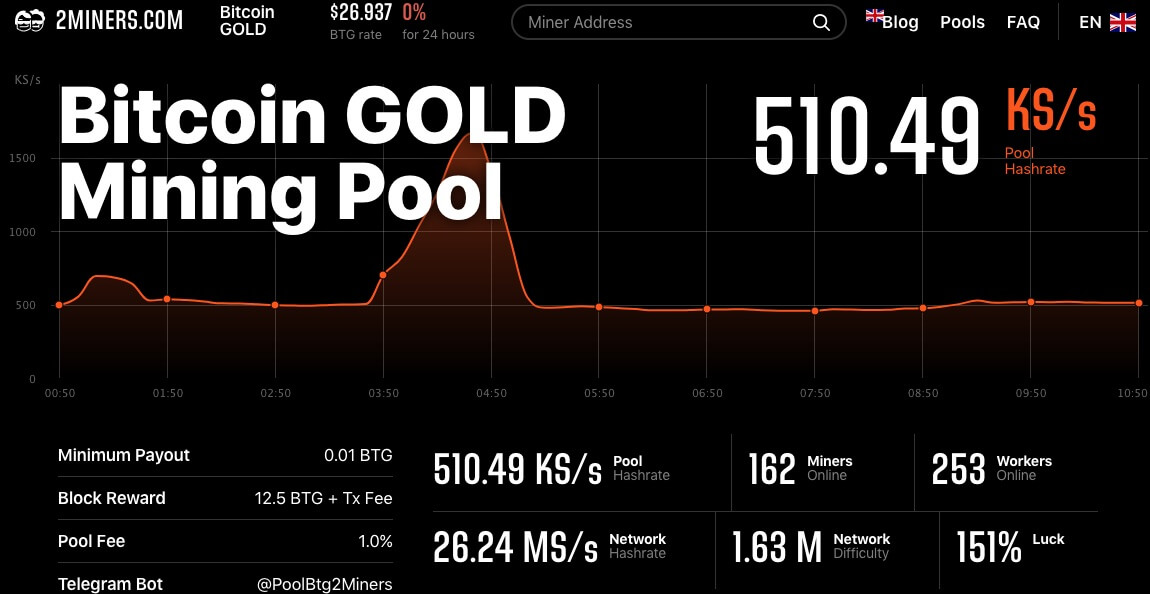Click the 162 Miners Online stat
This screenshot has width=1150, height=594.
800,469
